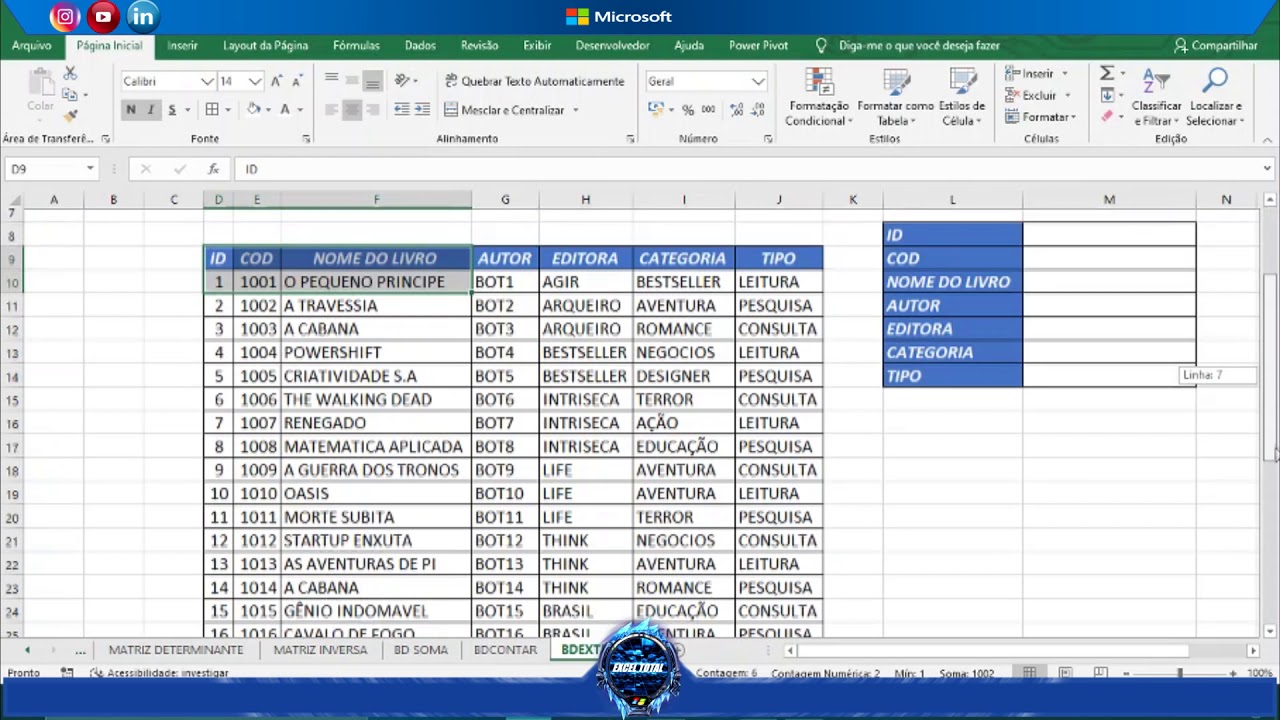
Task: Switch to the Dados tab
Action: click(420, 45)
